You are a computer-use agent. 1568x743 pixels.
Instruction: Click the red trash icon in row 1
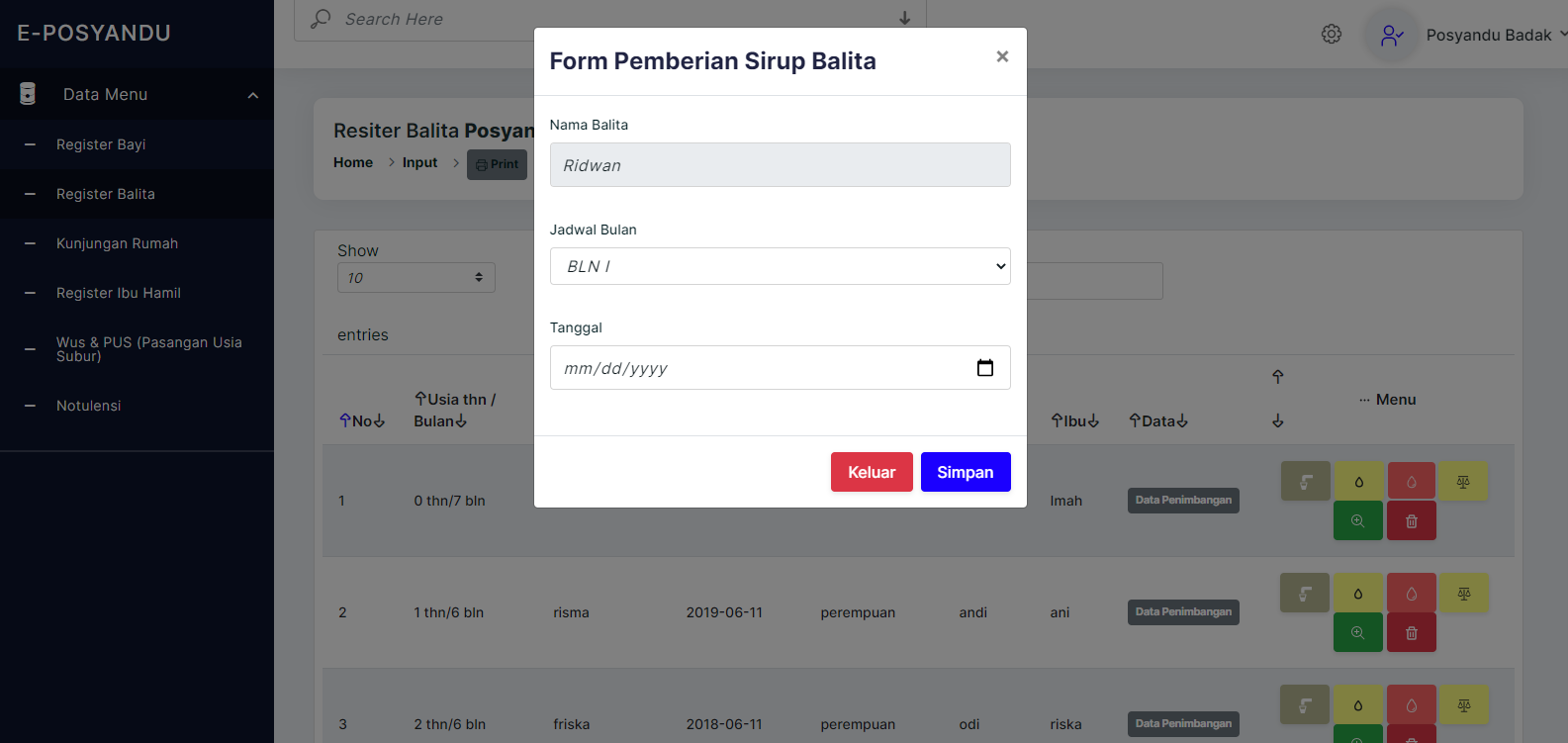pos(1412,520)
